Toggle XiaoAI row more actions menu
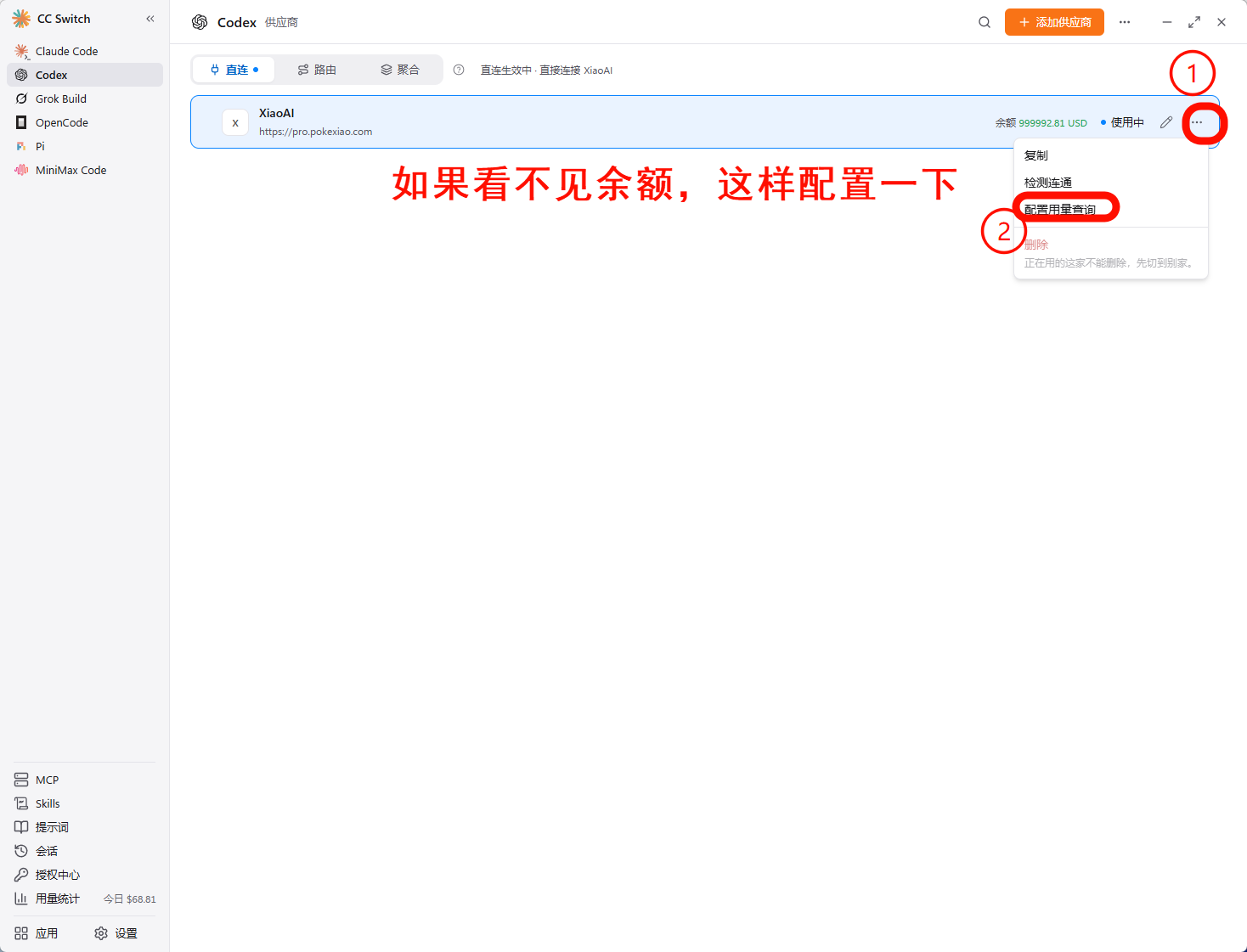 point(1197,122)
